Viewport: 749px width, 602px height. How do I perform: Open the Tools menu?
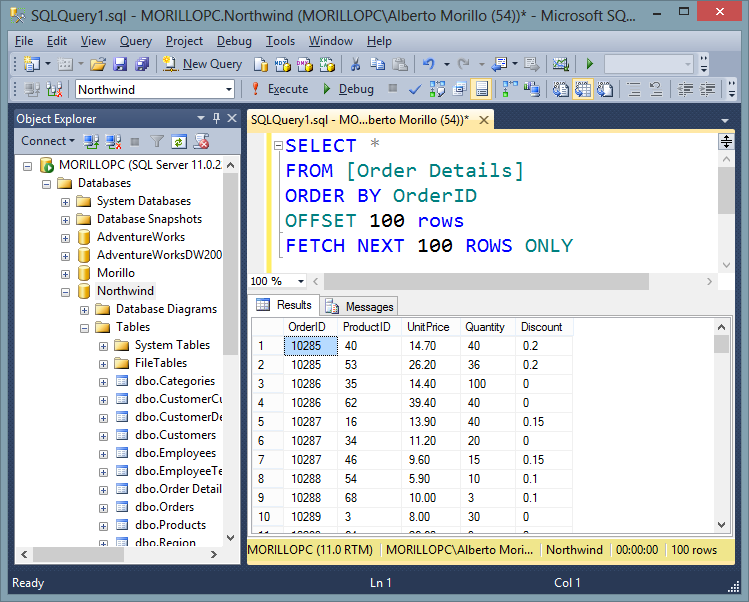coord(280,41)
